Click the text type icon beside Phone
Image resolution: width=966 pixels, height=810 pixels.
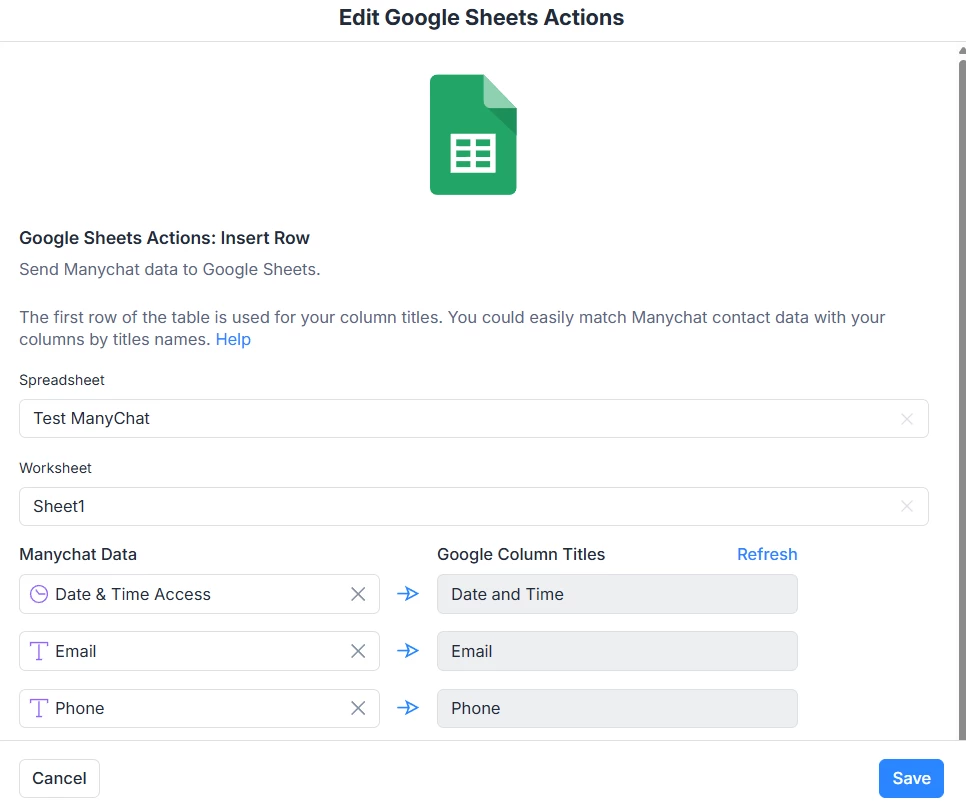tap(39, 708)
